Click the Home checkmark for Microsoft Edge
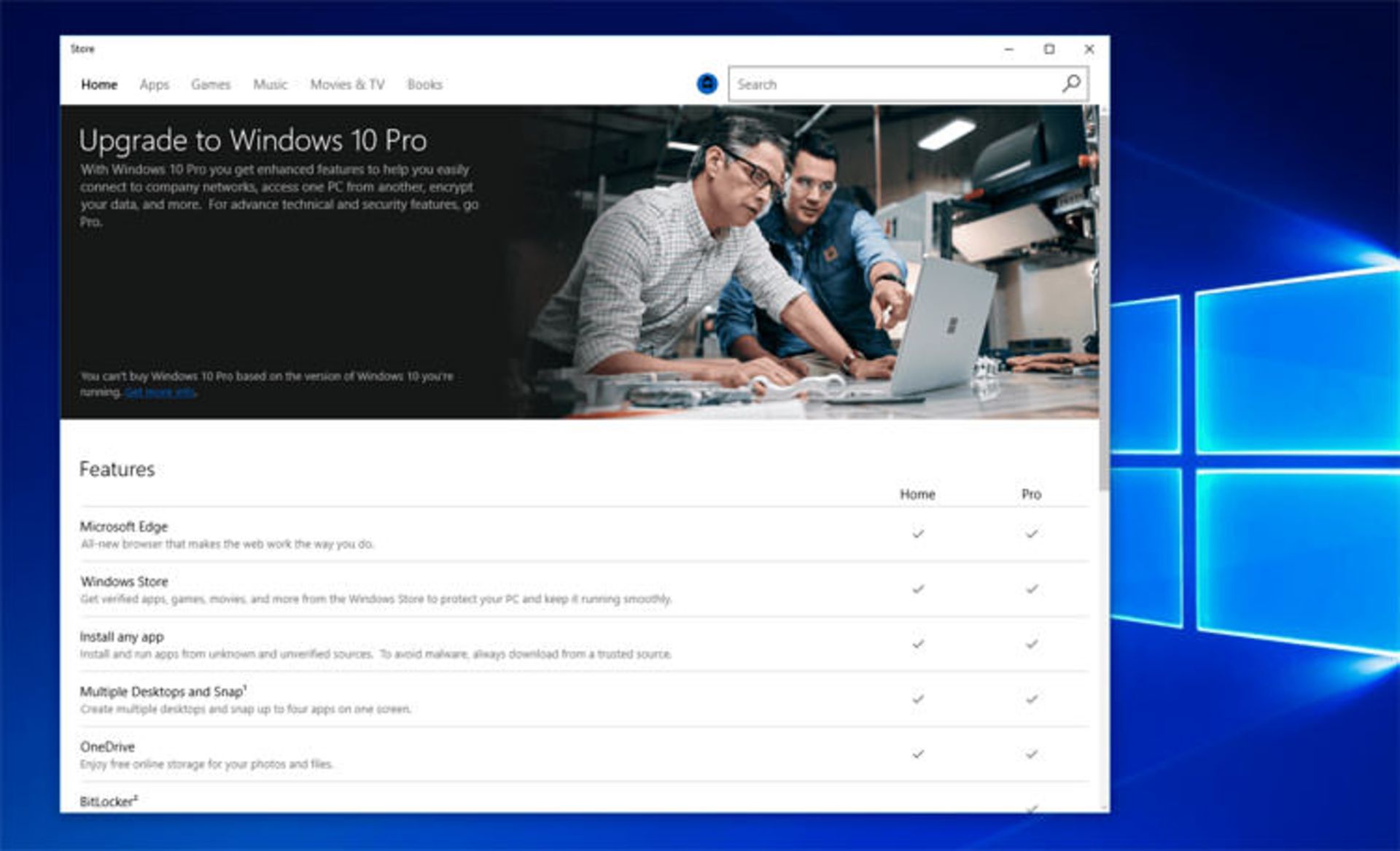The image size is (1400, 851). coord(918,534)
